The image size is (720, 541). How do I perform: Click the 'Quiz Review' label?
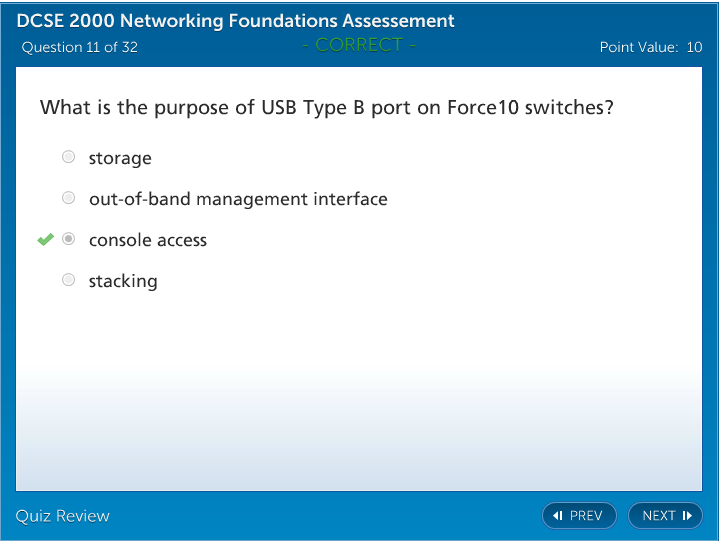(x=63, y=516)
